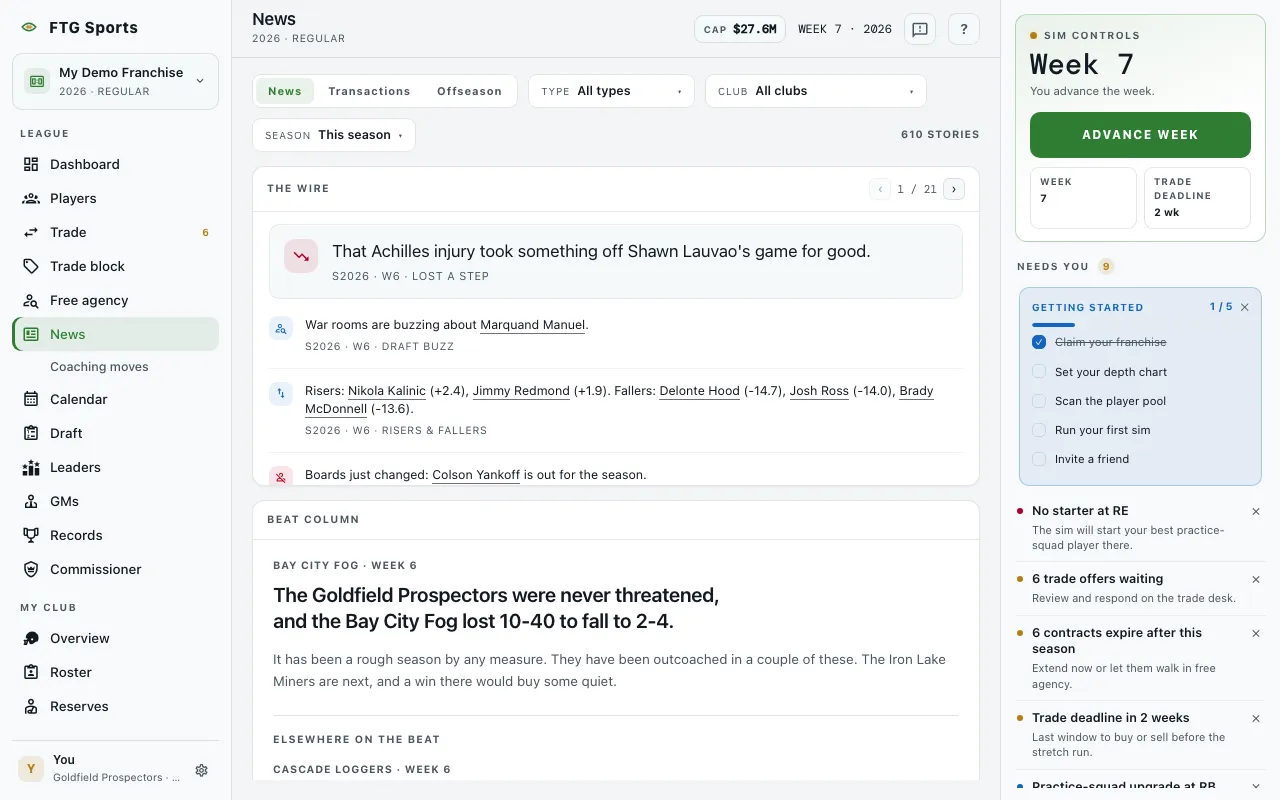
Task: Switch to the Offseason tab
Action: pyautogui.click(x=469, y=91)
